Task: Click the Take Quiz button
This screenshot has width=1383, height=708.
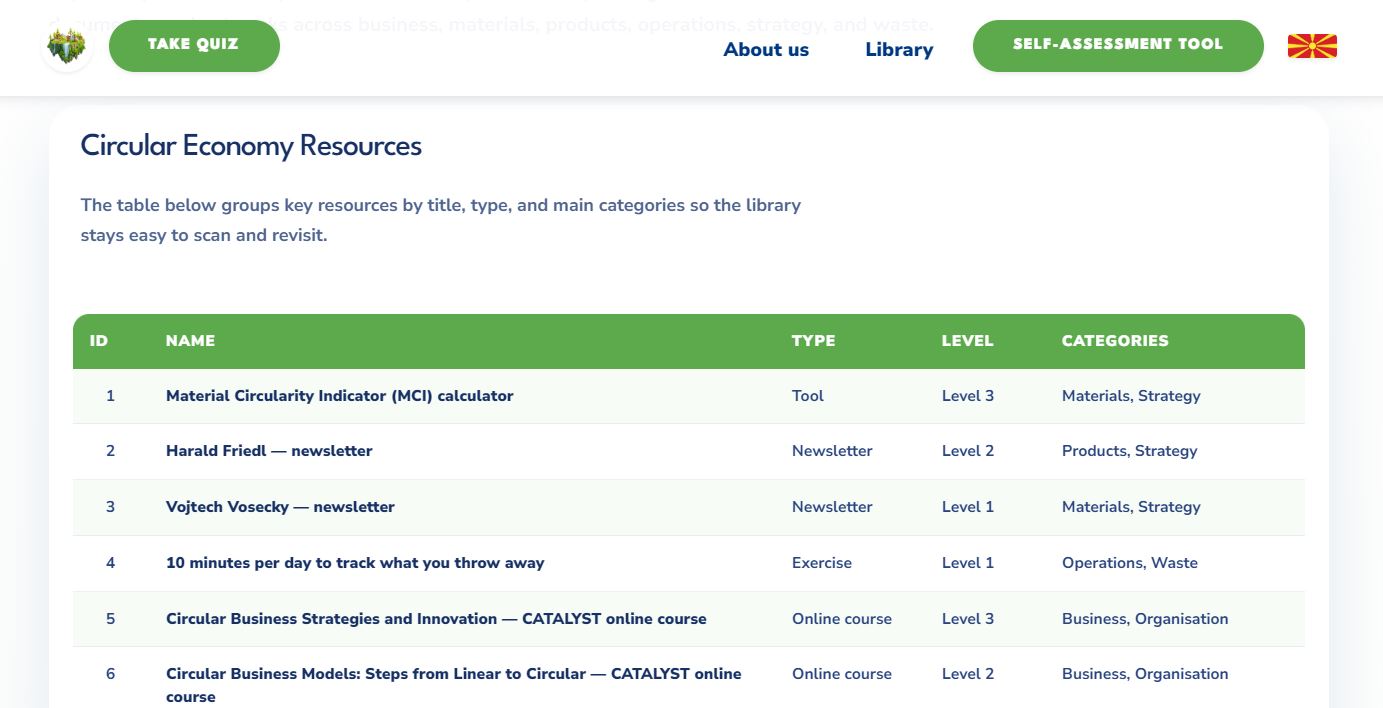Action: click(194, 45)
